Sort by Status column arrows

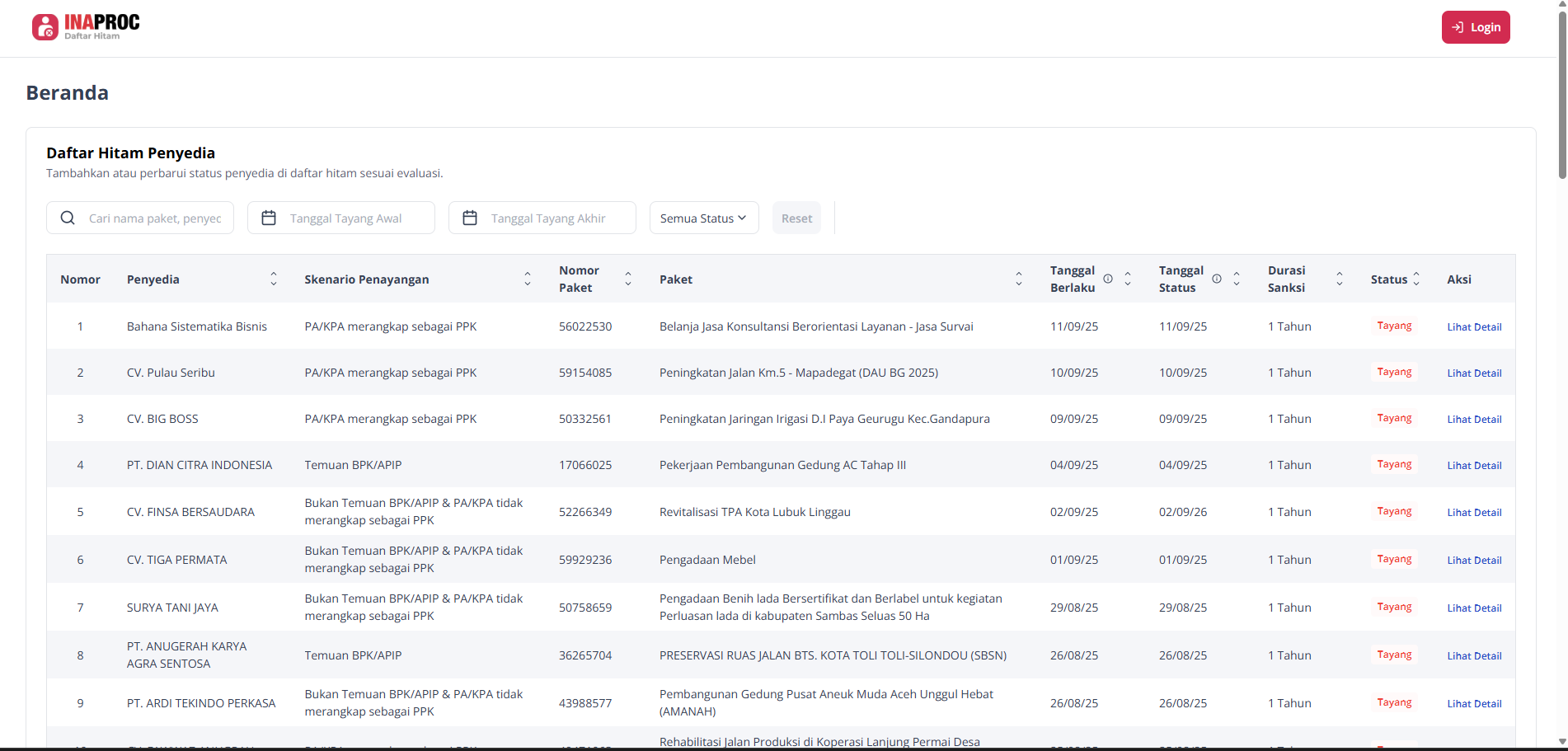coord(1416,279)
